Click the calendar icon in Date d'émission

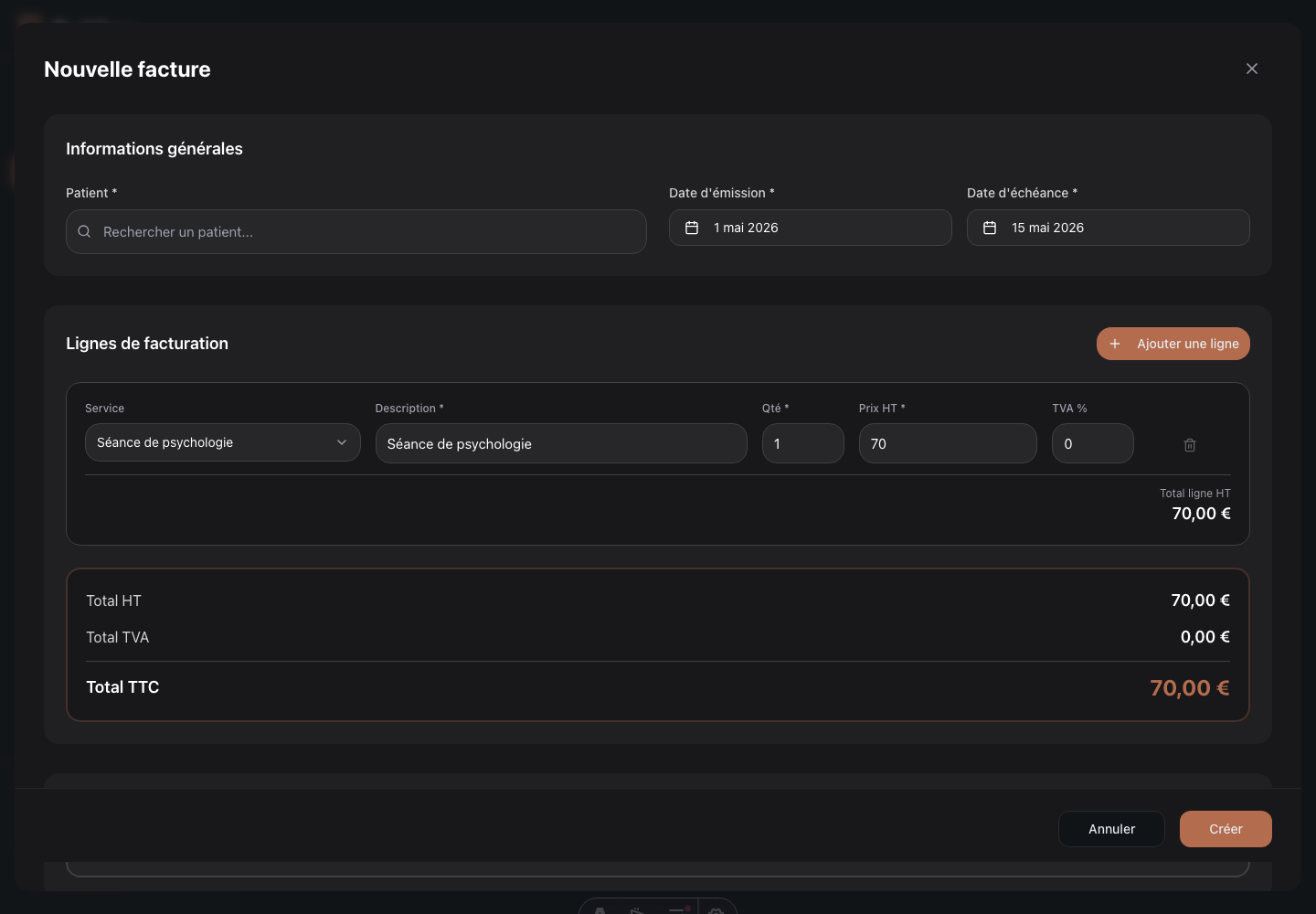(692, 228)
